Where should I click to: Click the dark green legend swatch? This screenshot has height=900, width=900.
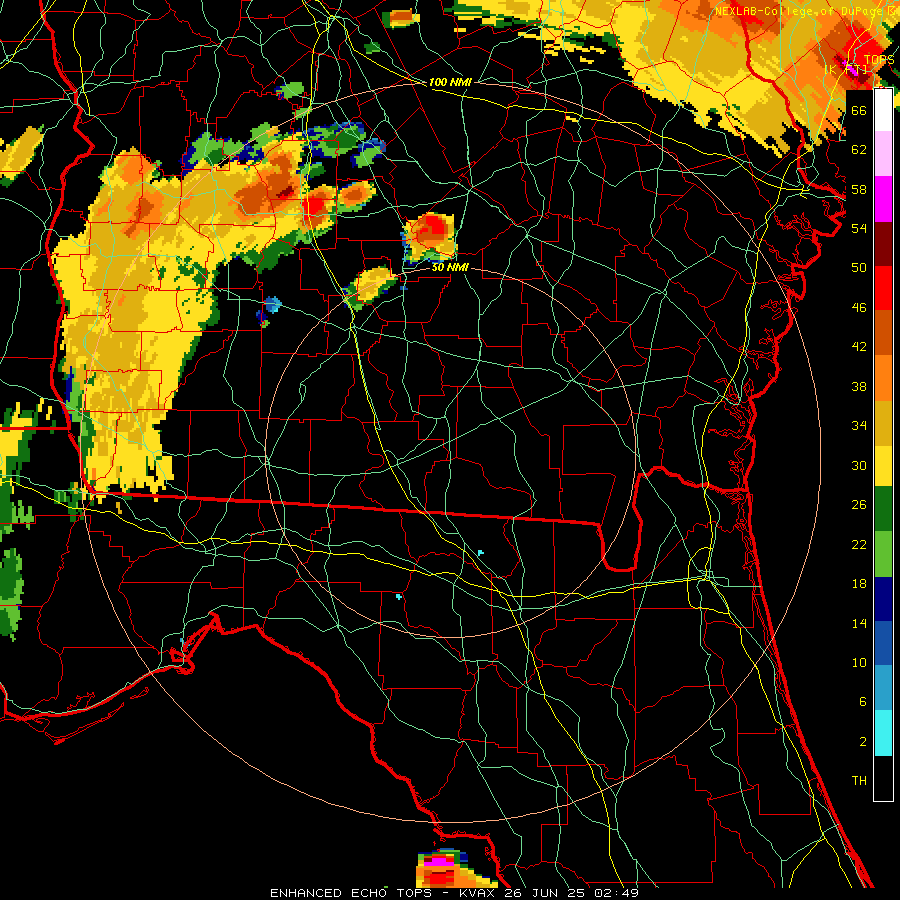[x=883, y=509]
